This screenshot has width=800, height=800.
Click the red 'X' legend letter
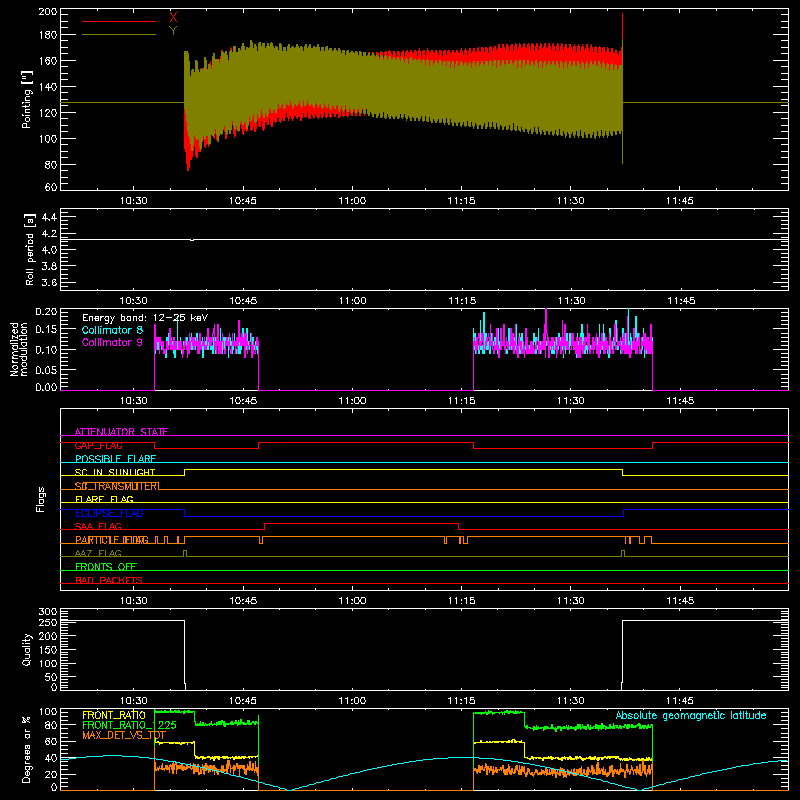pyautogui.click(x=173, y=18)
